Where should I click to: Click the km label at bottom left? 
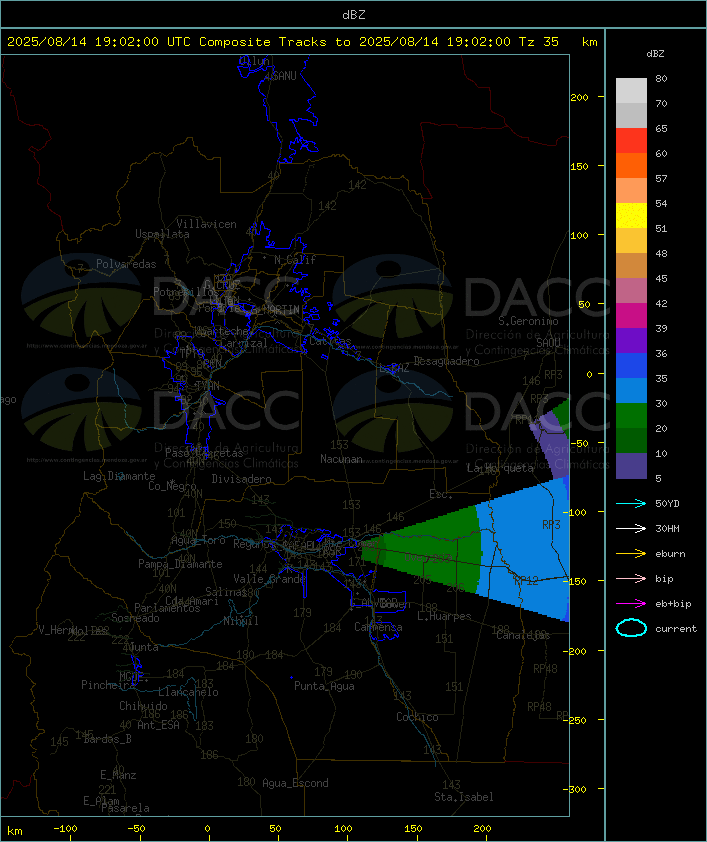point(15,831)
